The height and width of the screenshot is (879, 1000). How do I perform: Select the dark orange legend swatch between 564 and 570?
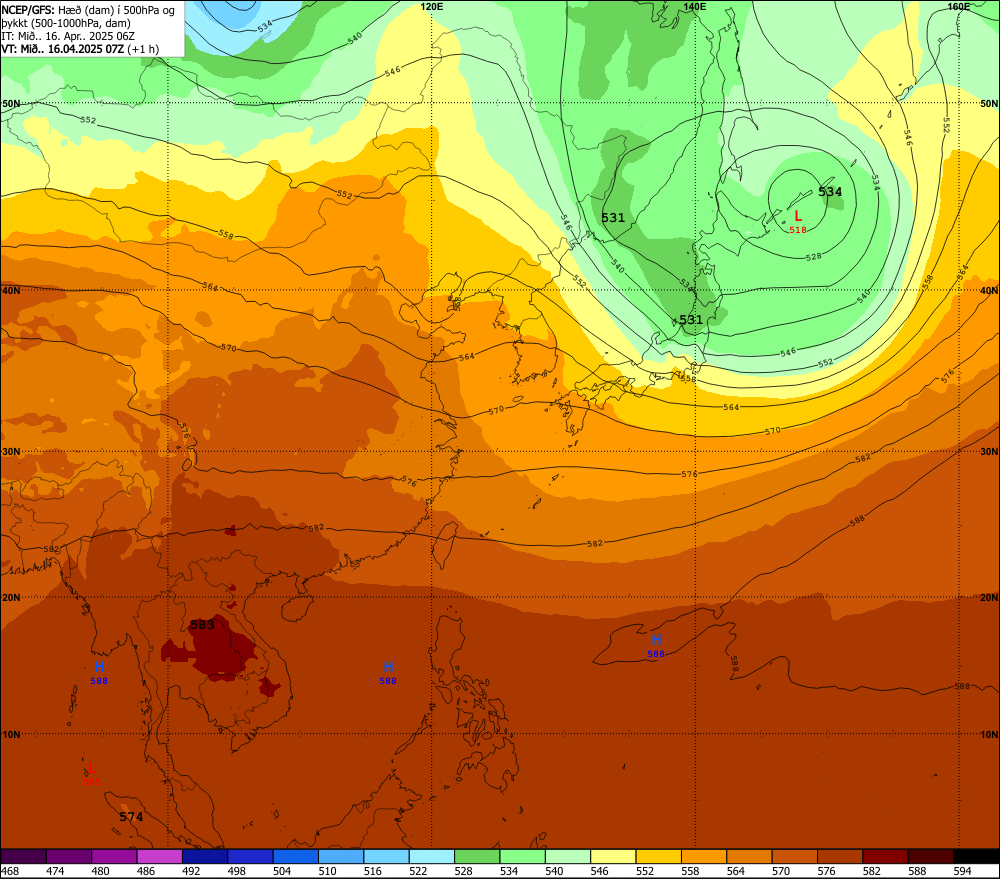[x=748, y=856]
